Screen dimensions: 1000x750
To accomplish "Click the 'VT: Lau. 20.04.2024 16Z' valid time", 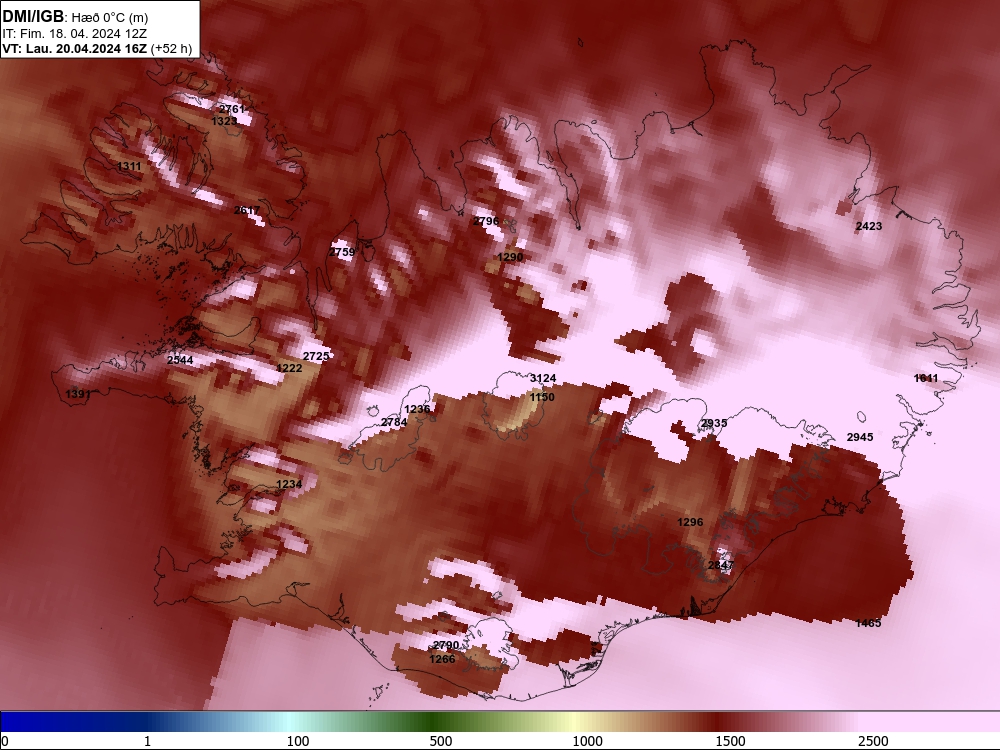I will click(x=75, y=48).
